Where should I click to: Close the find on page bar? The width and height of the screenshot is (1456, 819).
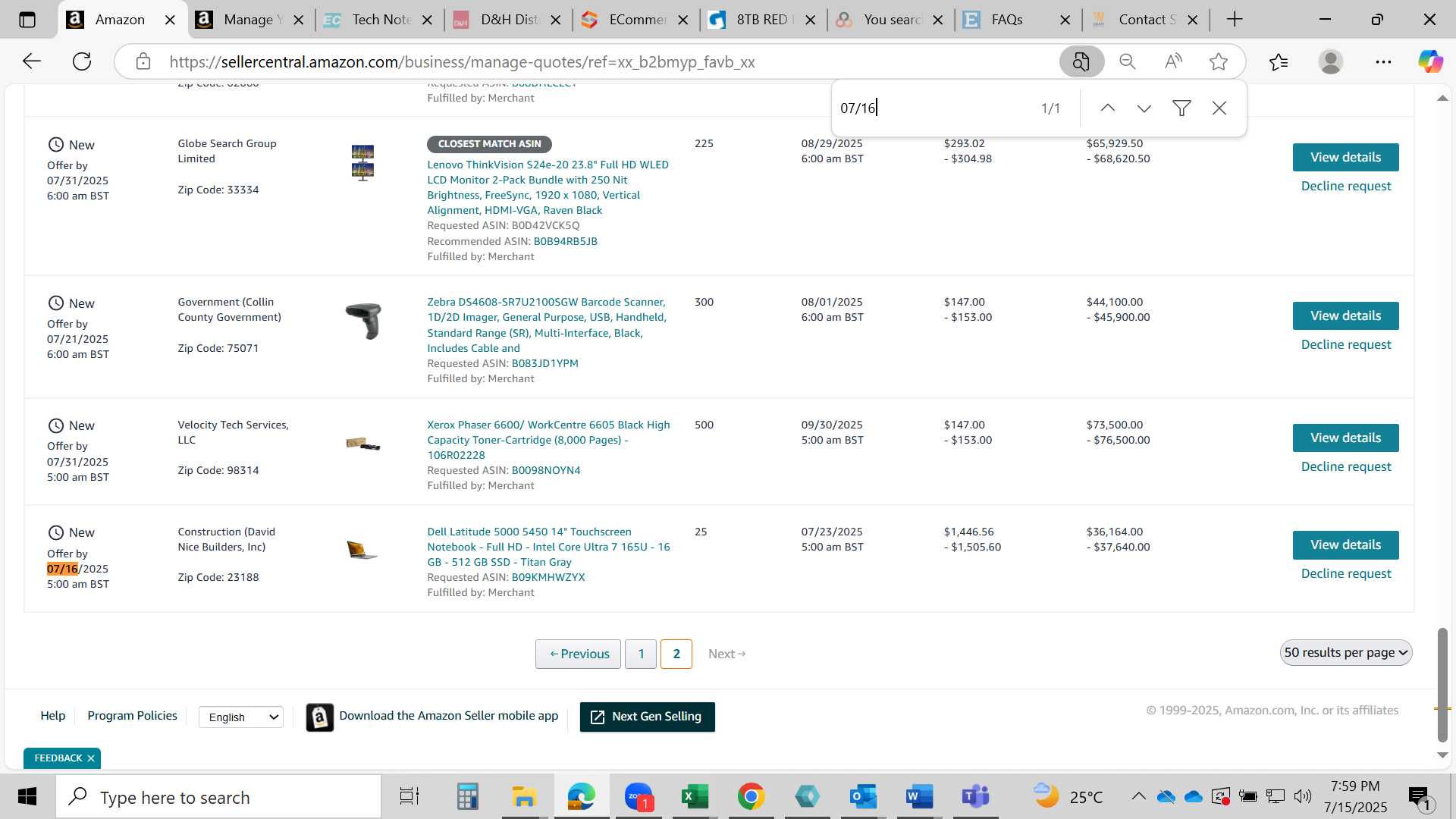click(x=1219, y=108)
